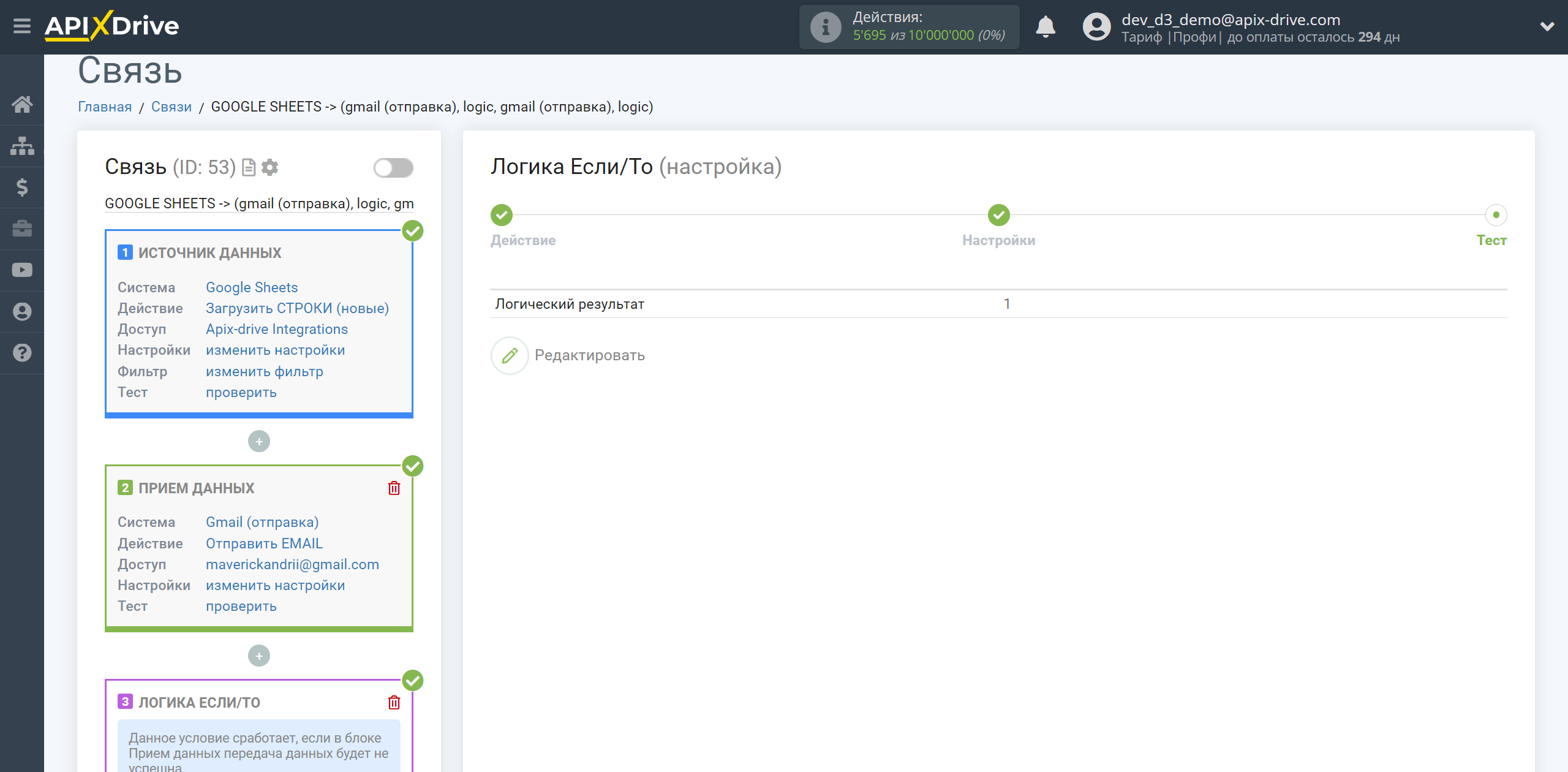Go to Home in the sidebar

tap(22, 105)
